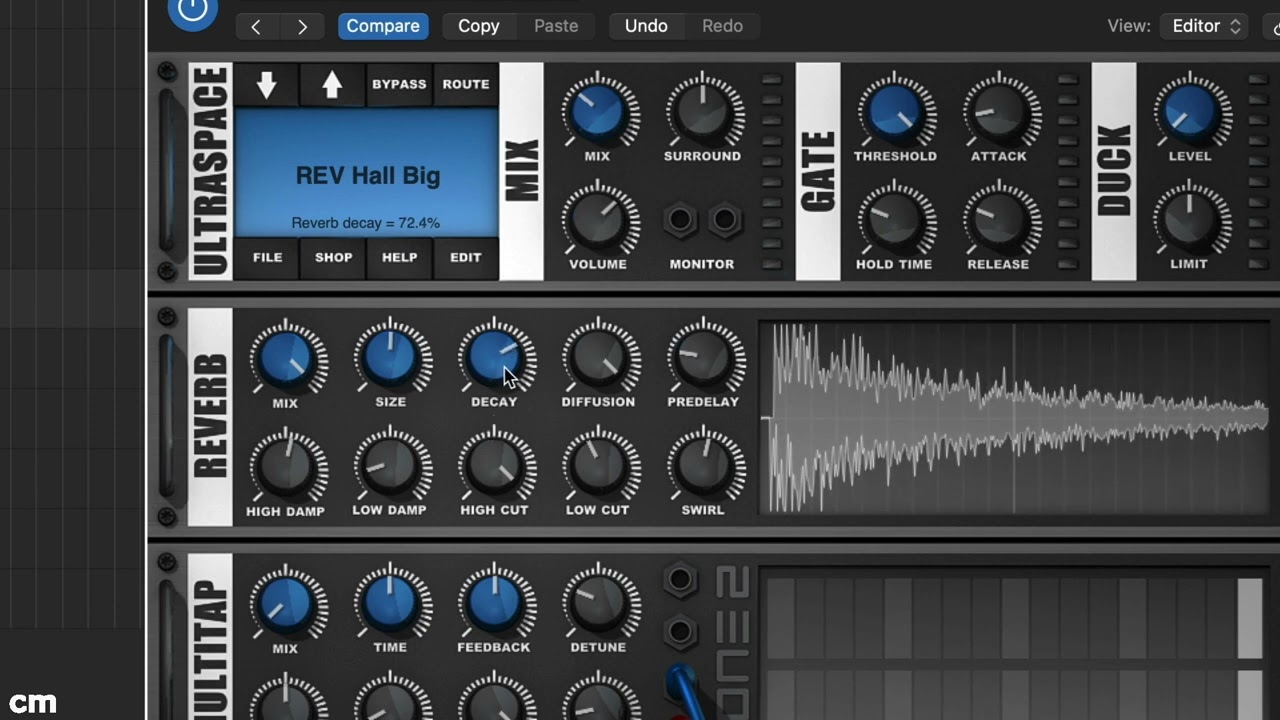Open the ROUTE option

[x=466, y=85]
